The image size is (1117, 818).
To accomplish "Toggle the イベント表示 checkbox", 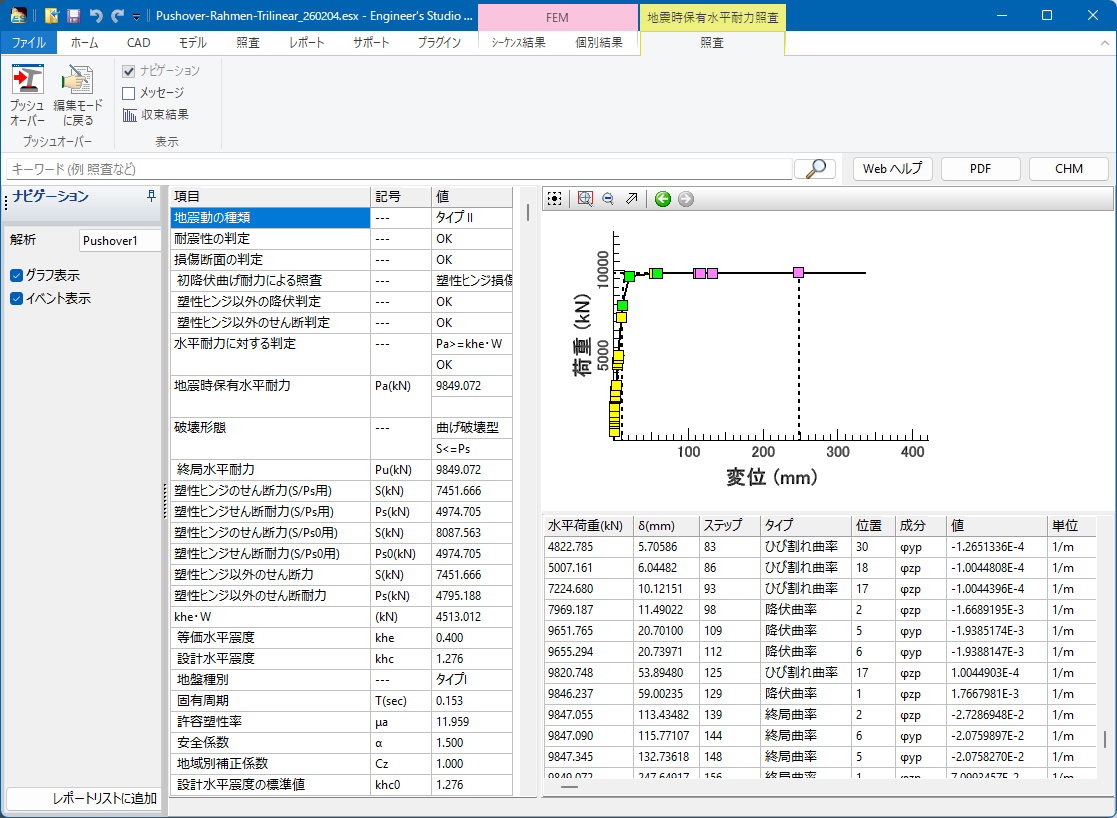I will 17,299.
